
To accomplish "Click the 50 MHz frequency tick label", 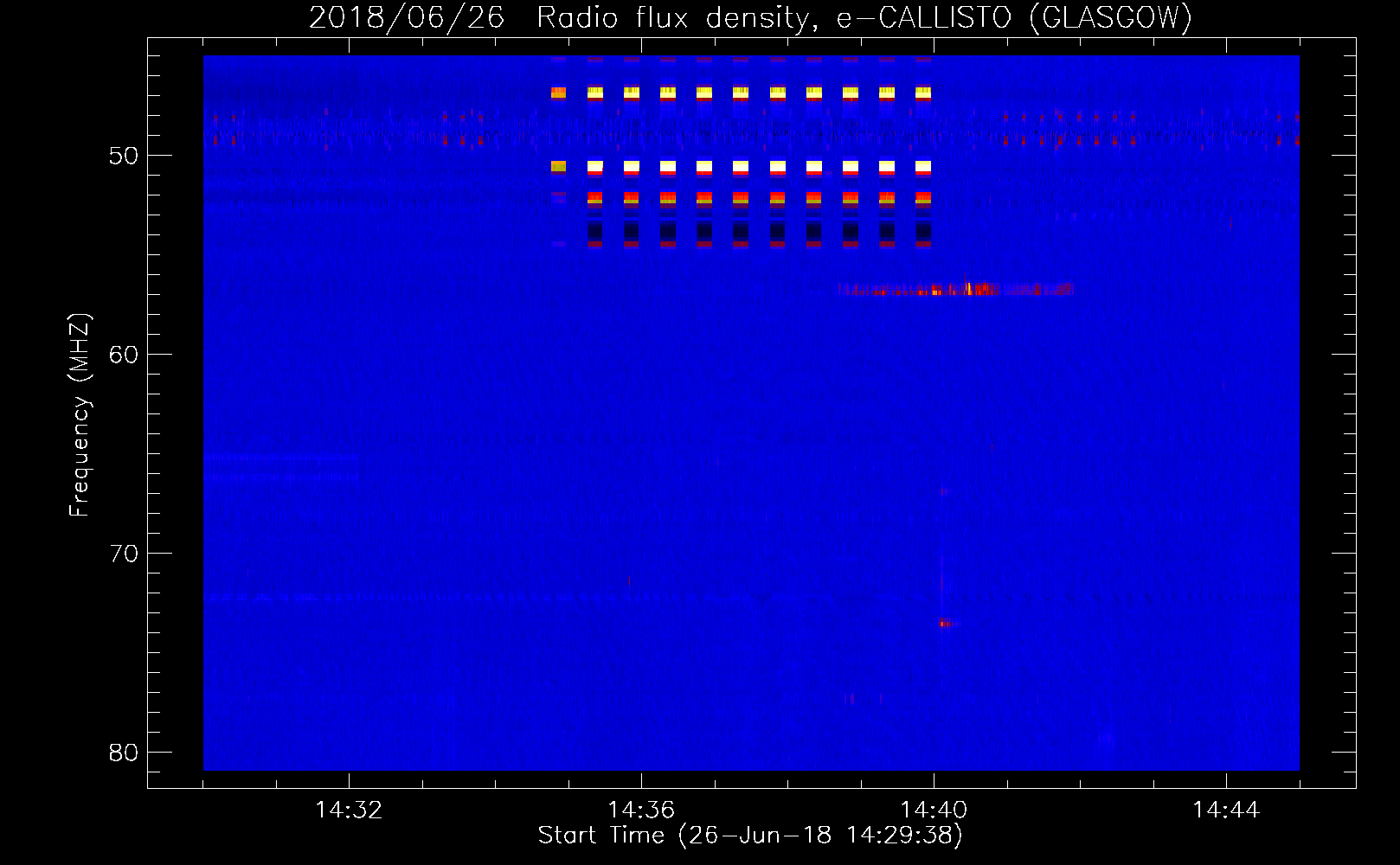I will pos(124,156).
